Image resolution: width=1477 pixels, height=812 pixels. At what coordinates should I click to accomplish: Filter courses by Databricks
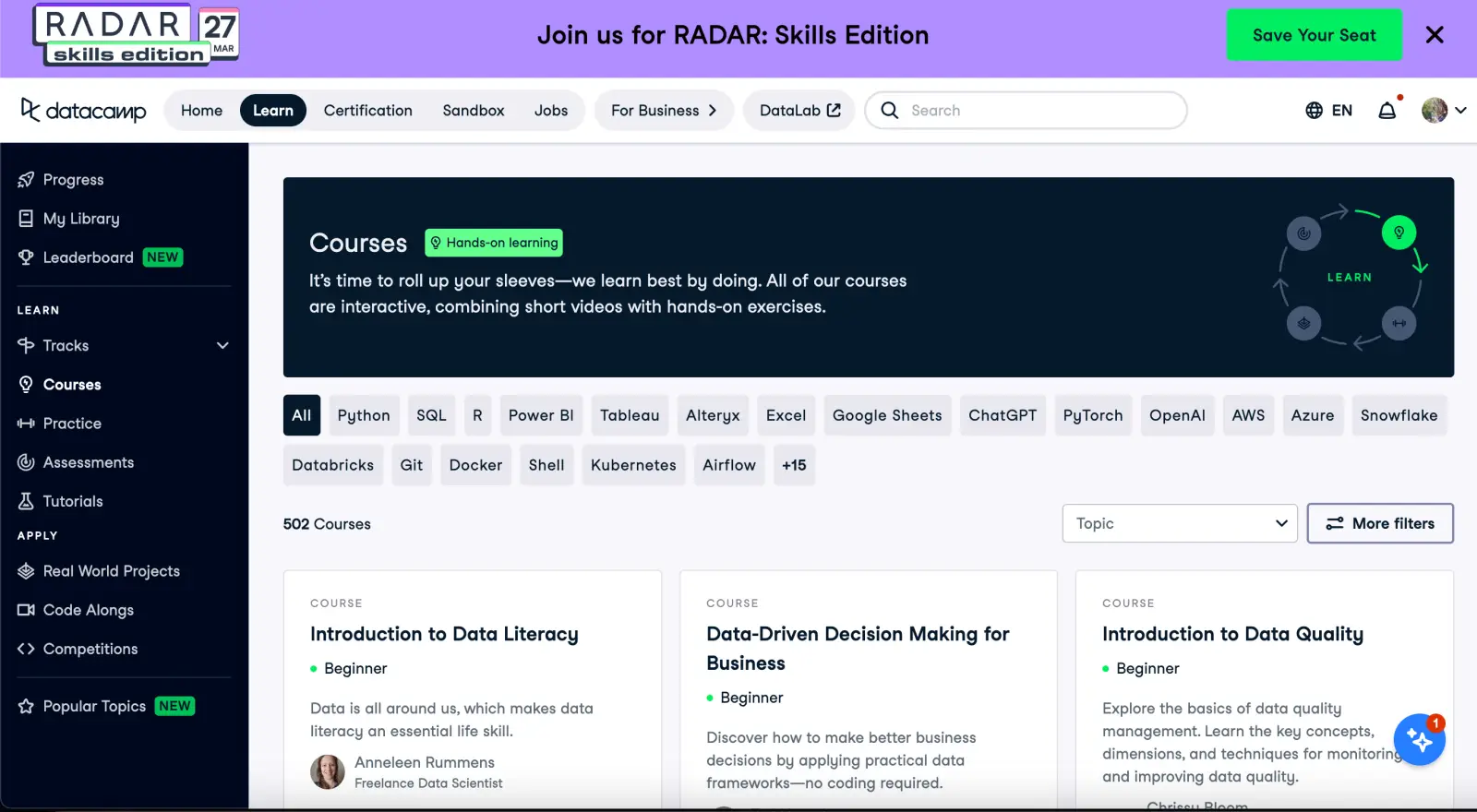click(332, 465)
